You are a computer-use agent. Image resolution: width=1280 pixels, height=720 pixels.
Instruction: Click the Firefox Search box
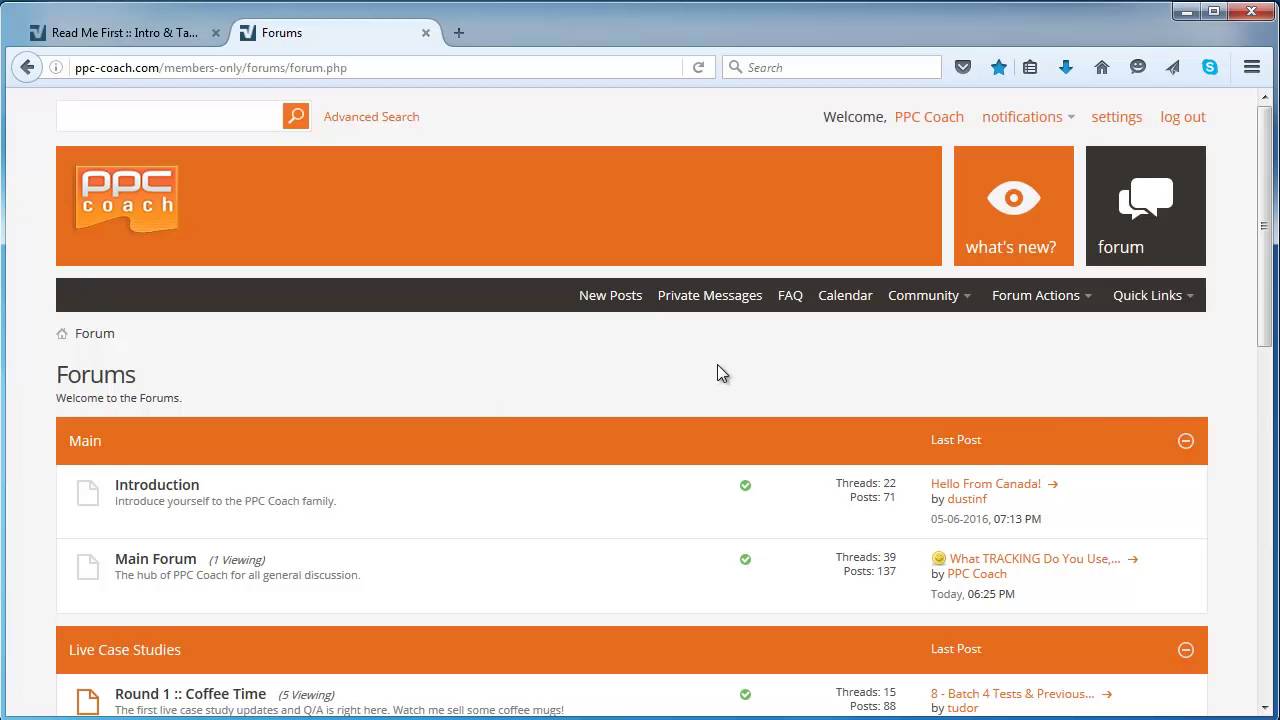pyautogui.click(x=832, y=67)
